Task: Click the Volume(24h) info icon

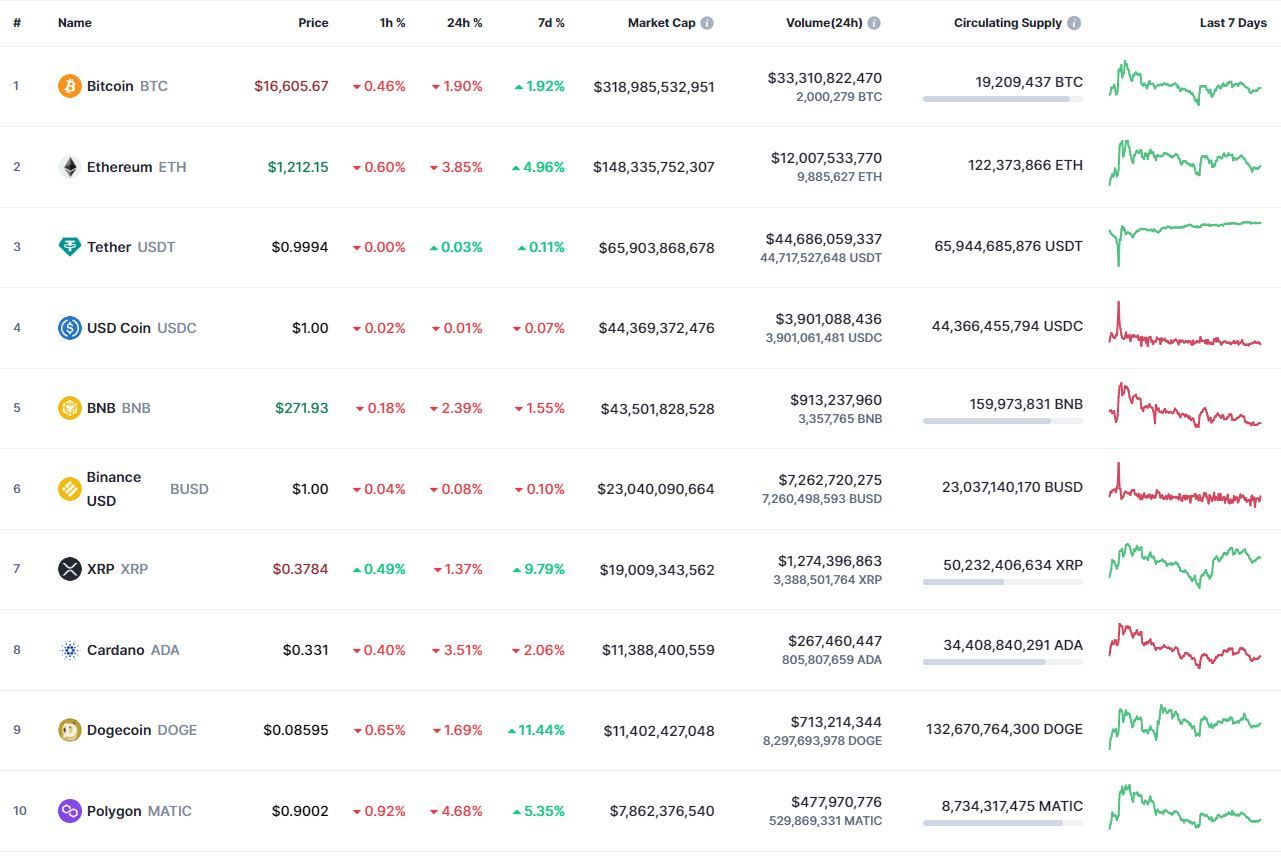Action: (874, 23)
